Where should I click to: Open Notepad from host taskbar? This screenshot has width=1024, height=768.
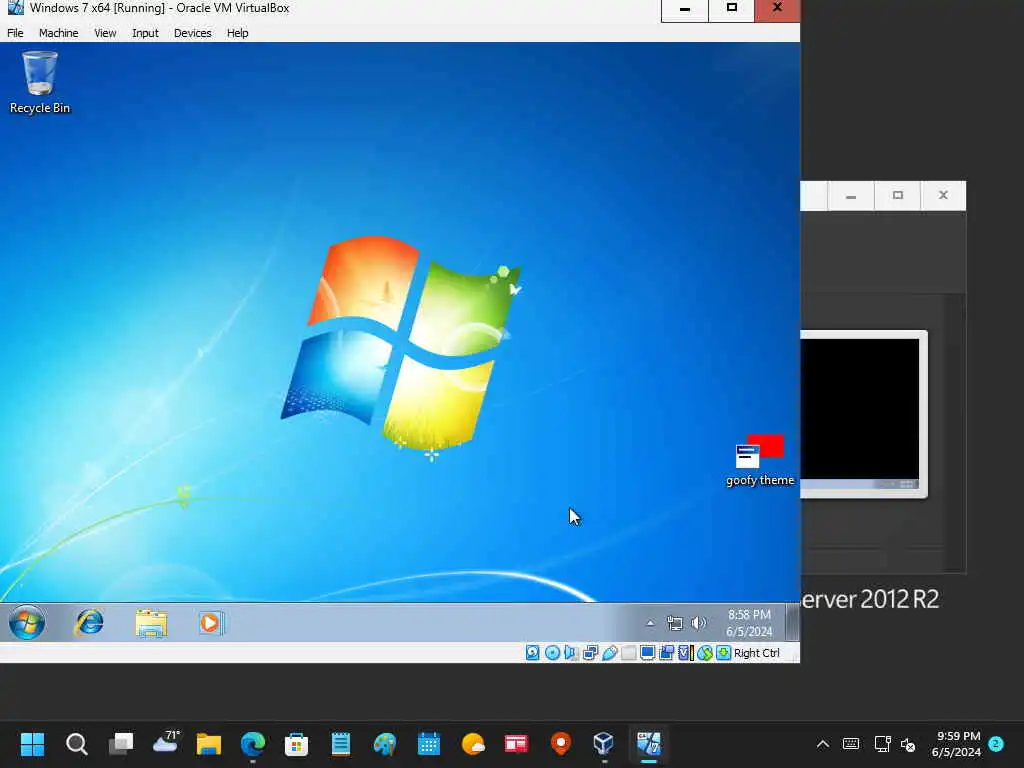(x=341, y=744)
